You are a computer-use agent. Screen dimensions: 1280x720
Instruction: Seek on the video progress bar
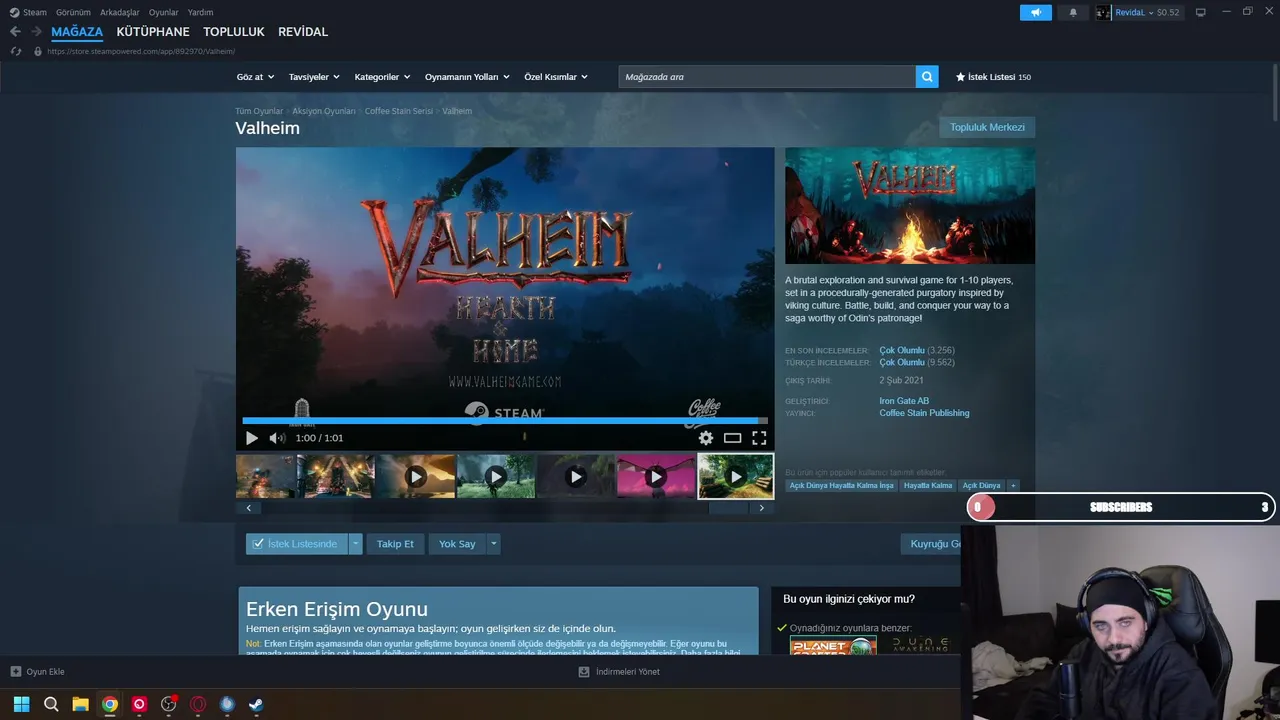point(505,421)
